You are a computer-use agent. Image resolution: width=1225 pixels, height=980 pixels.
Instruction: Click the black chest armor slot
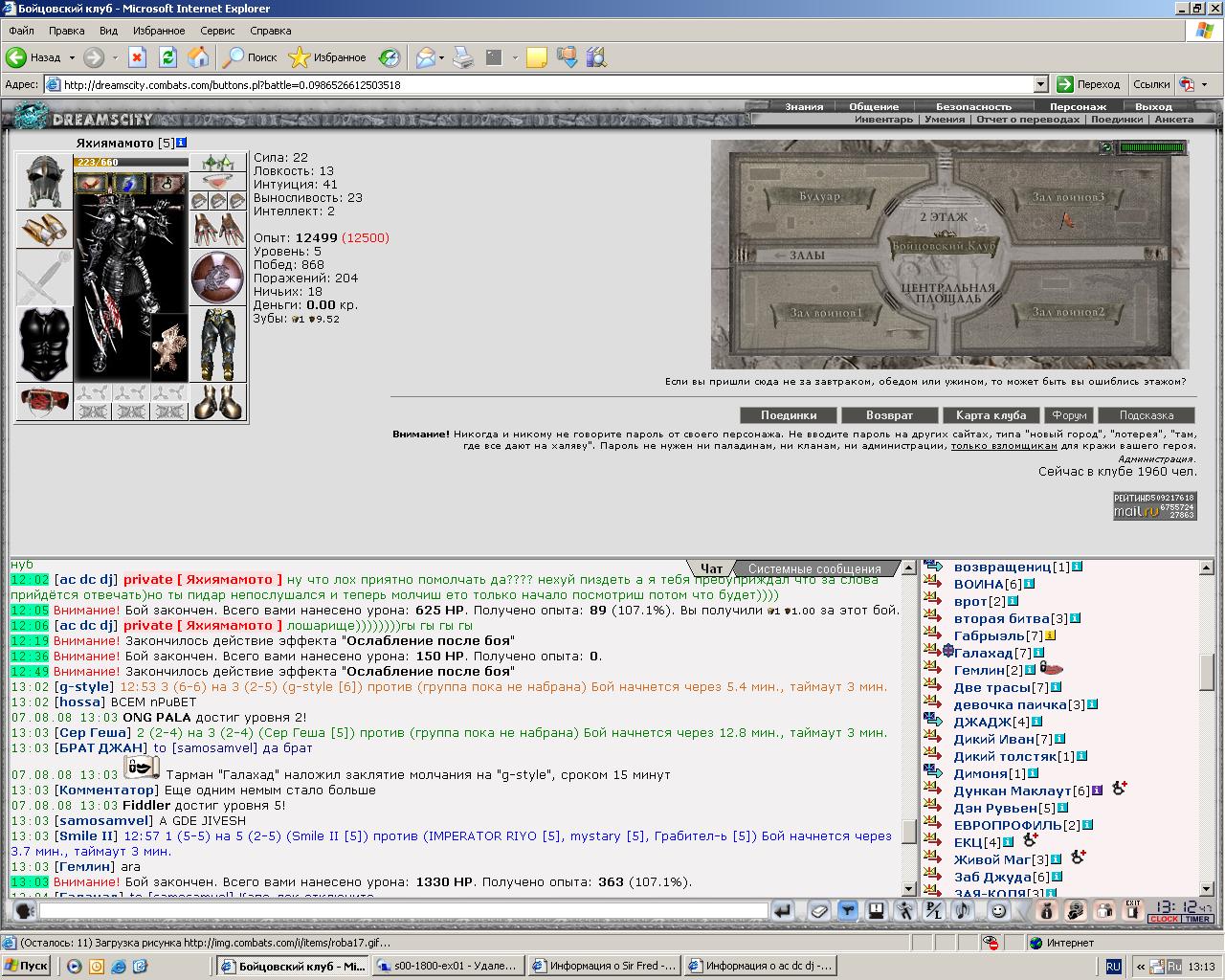pos(44,344)
